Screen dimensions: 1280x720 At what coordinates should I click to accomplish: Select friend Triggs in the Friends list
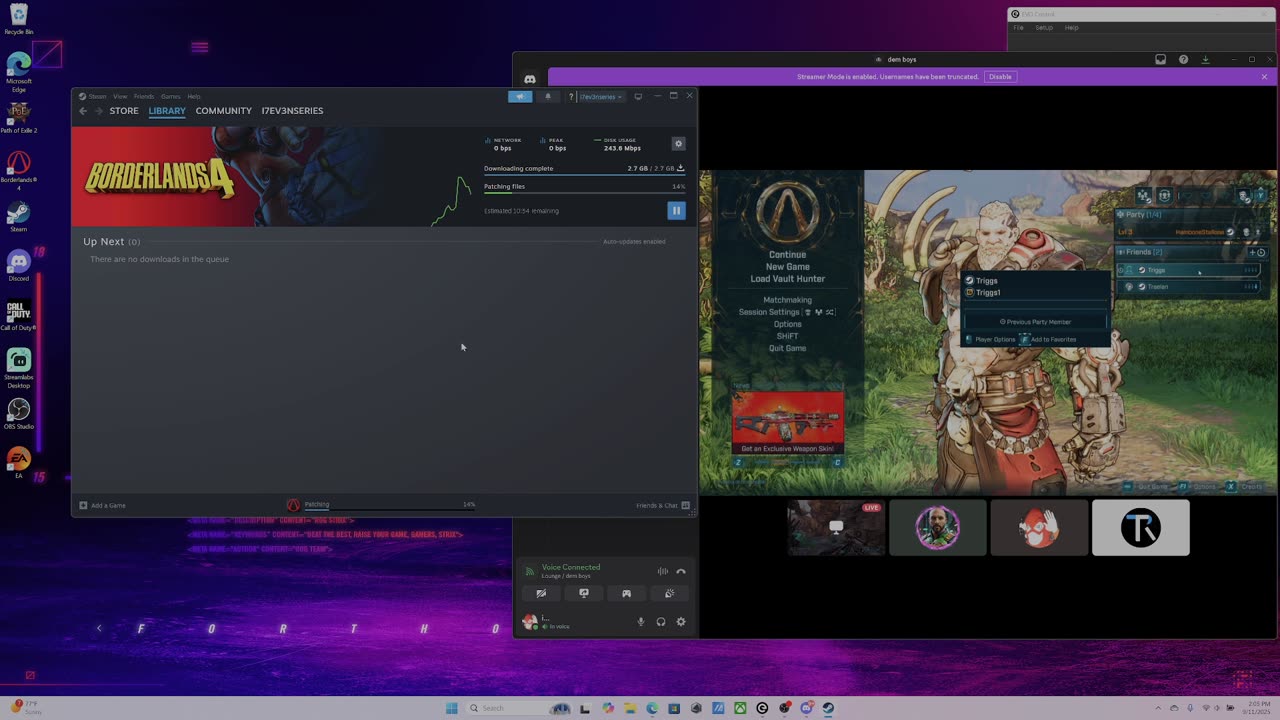click(x=1189, y=270)
